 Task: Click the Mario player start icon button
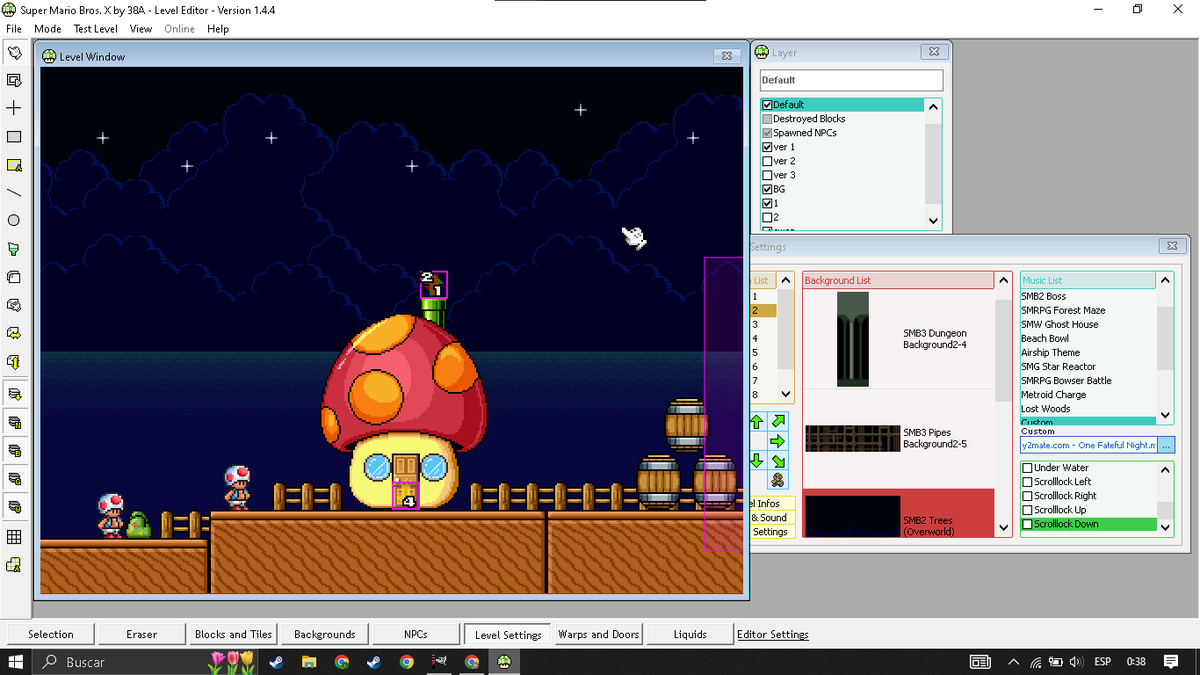777,481
